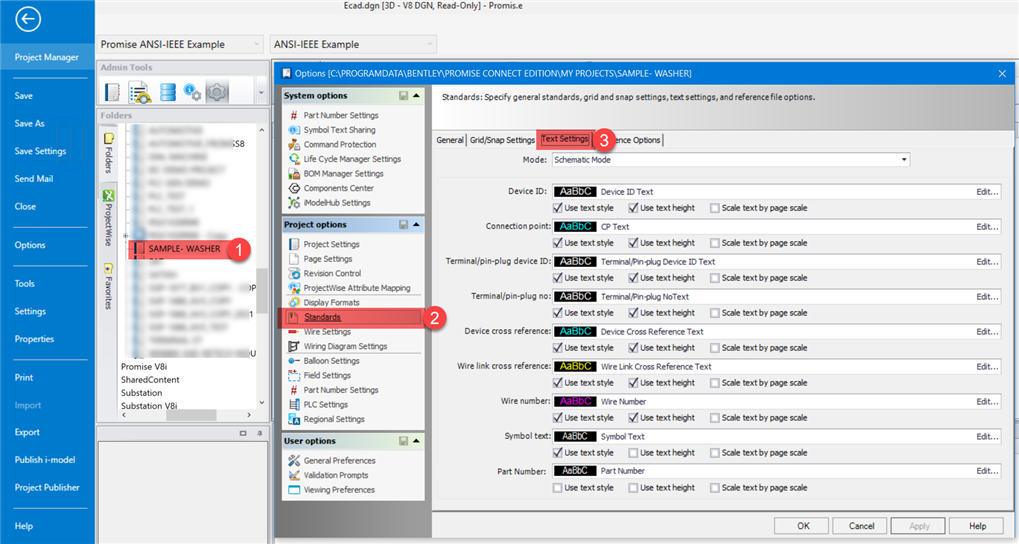The width and height of the screenshot is (1019, 544).
Task: Click Admin Tools database icon
Action: coord(168,92)
